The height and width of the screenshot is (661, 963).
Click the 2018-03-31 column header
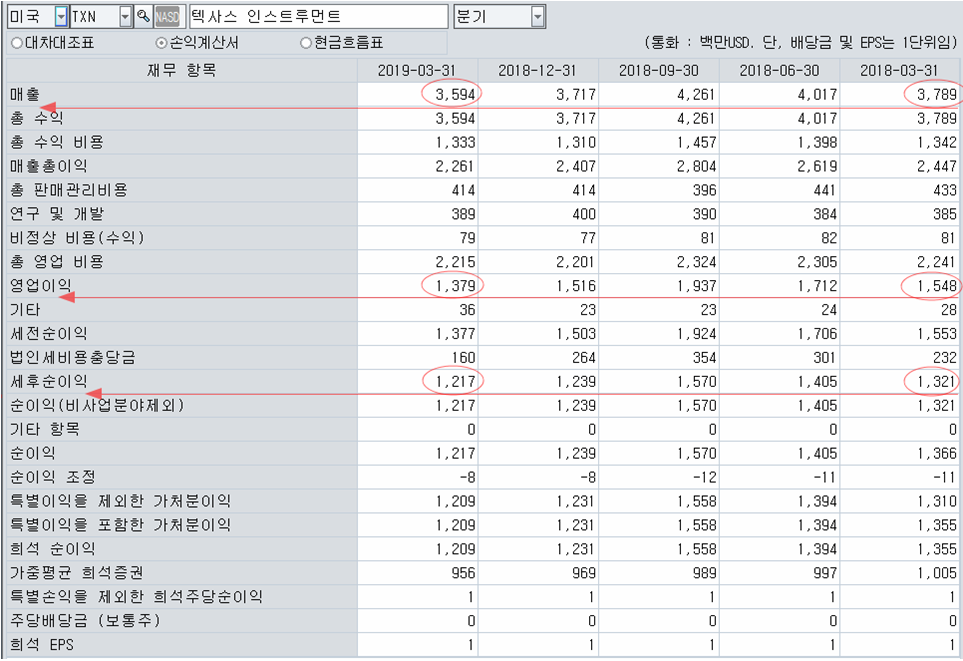pos(901,68)
